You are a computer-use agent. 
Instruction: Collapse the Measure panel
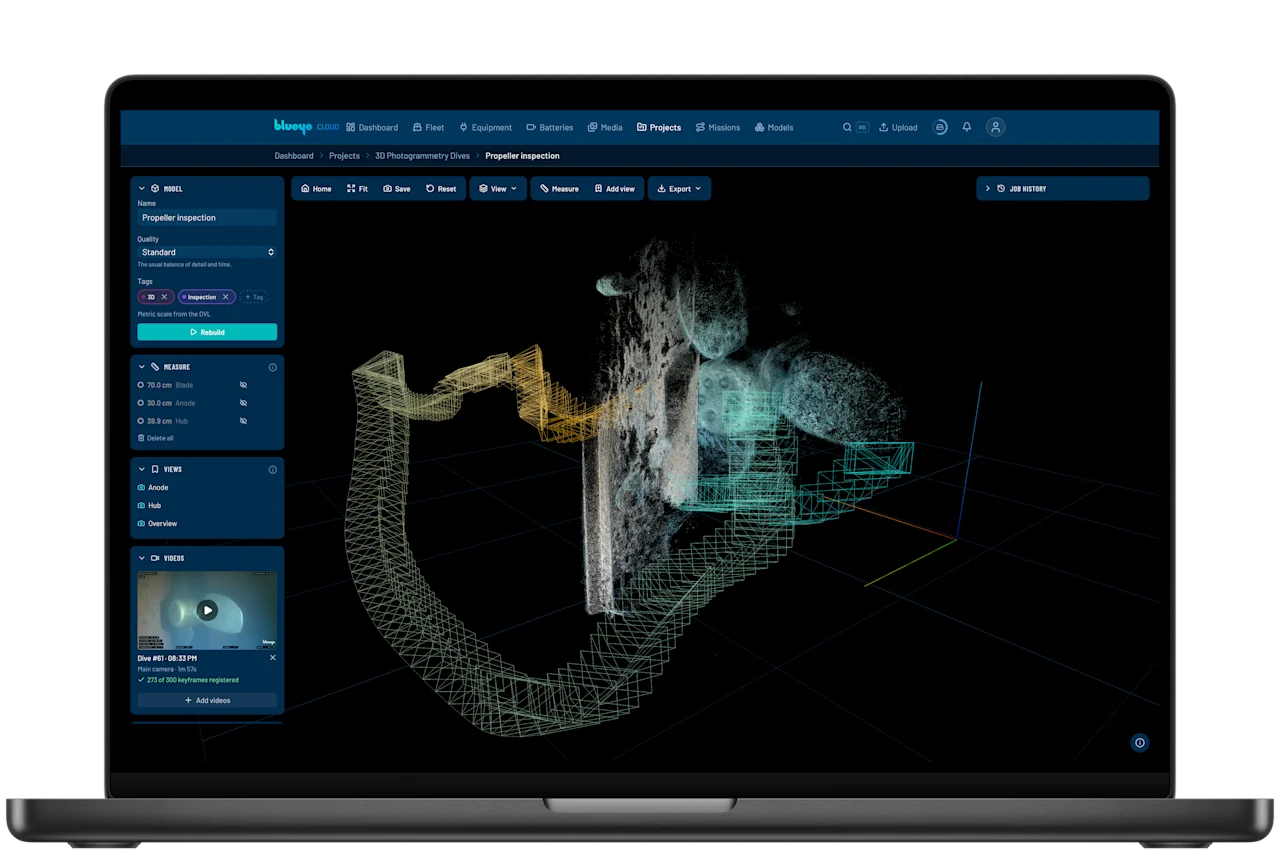142,367
